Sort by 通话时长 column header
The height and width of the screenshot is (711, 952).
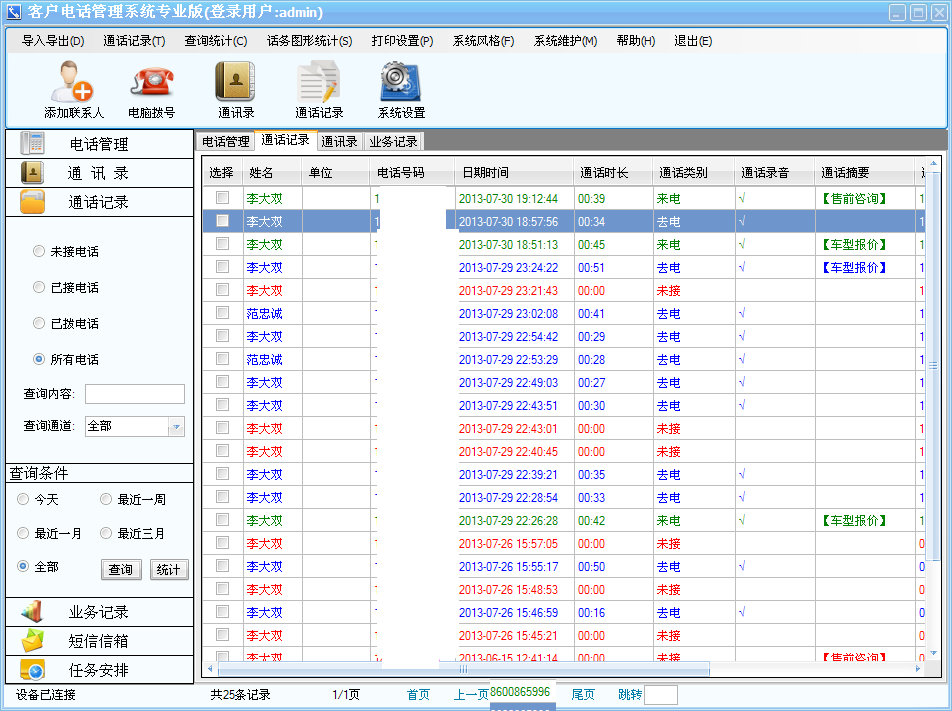pos(613,173)
